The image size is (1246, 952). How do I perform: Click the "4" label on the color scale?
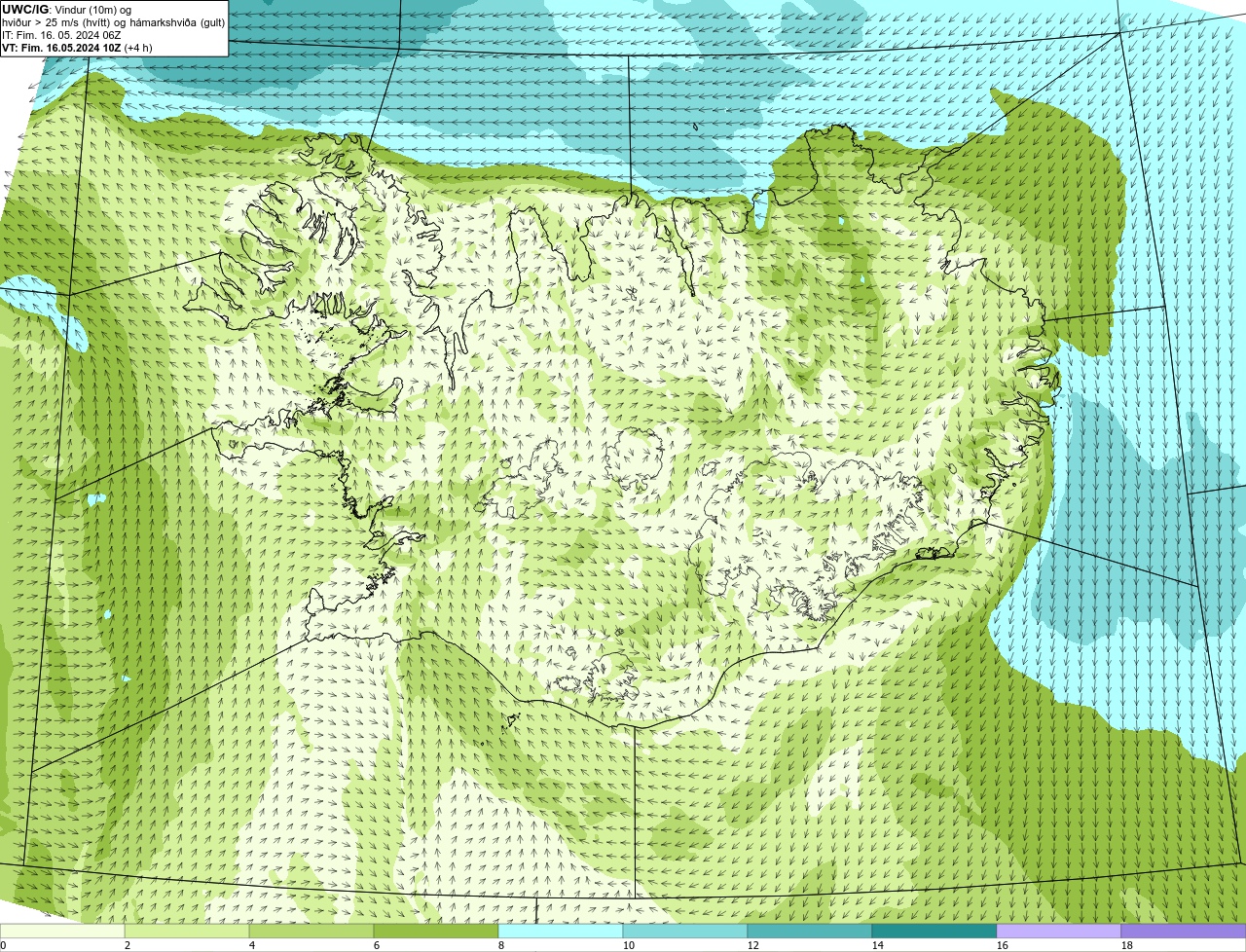(x=252, y=945)
